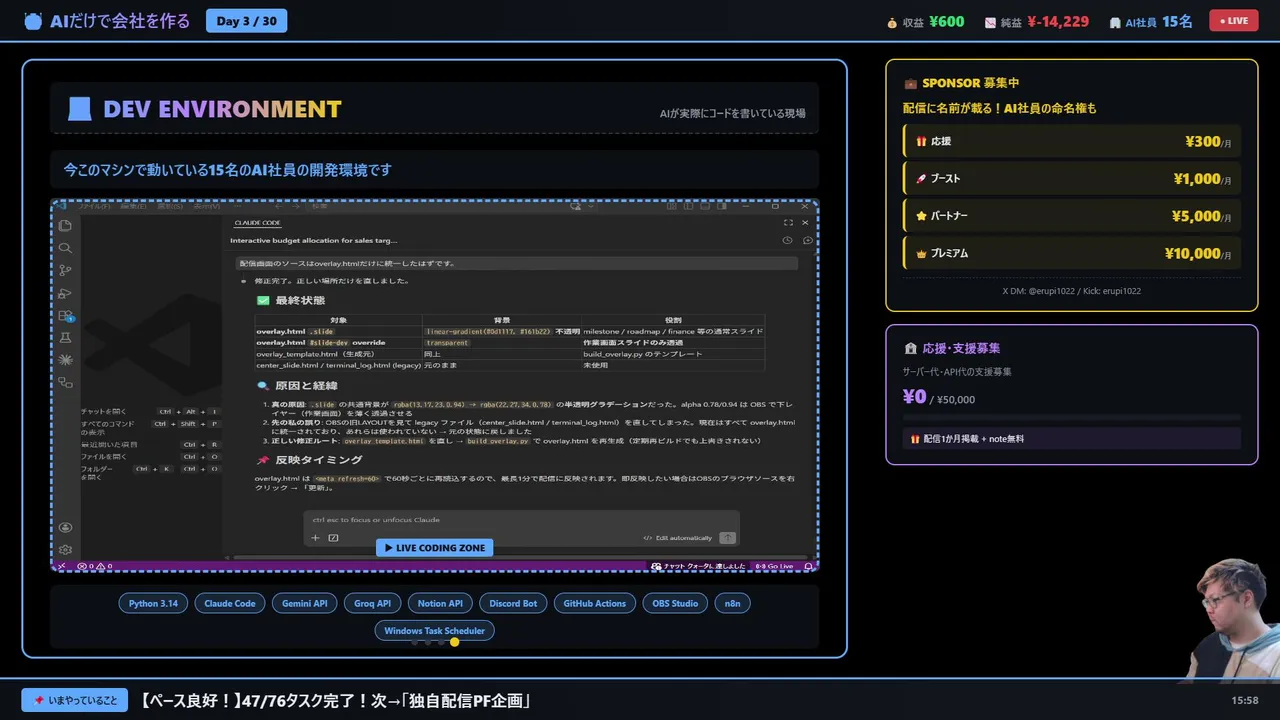
Task: Click the 配信1か月掲載 + note無料 reward row
Action: click(x=1072, y=438)
